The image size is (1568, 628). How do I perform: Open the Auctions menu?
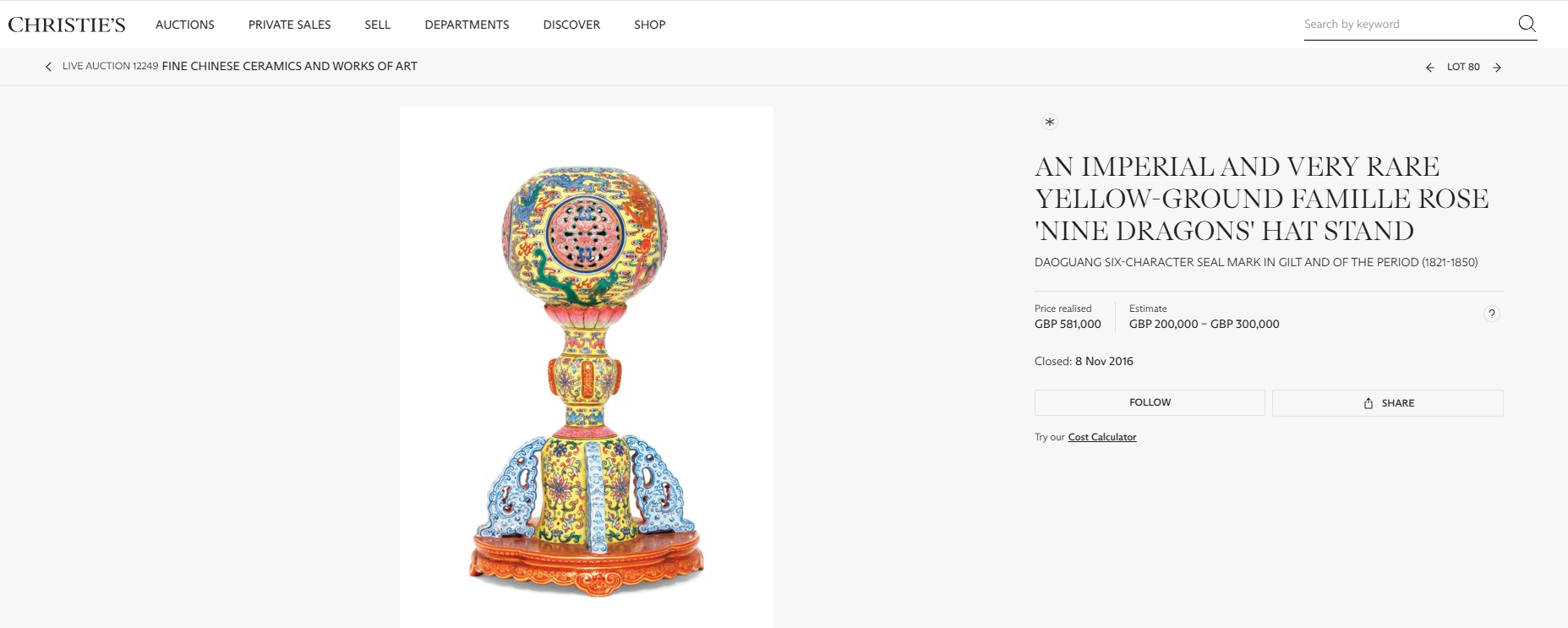184,25
